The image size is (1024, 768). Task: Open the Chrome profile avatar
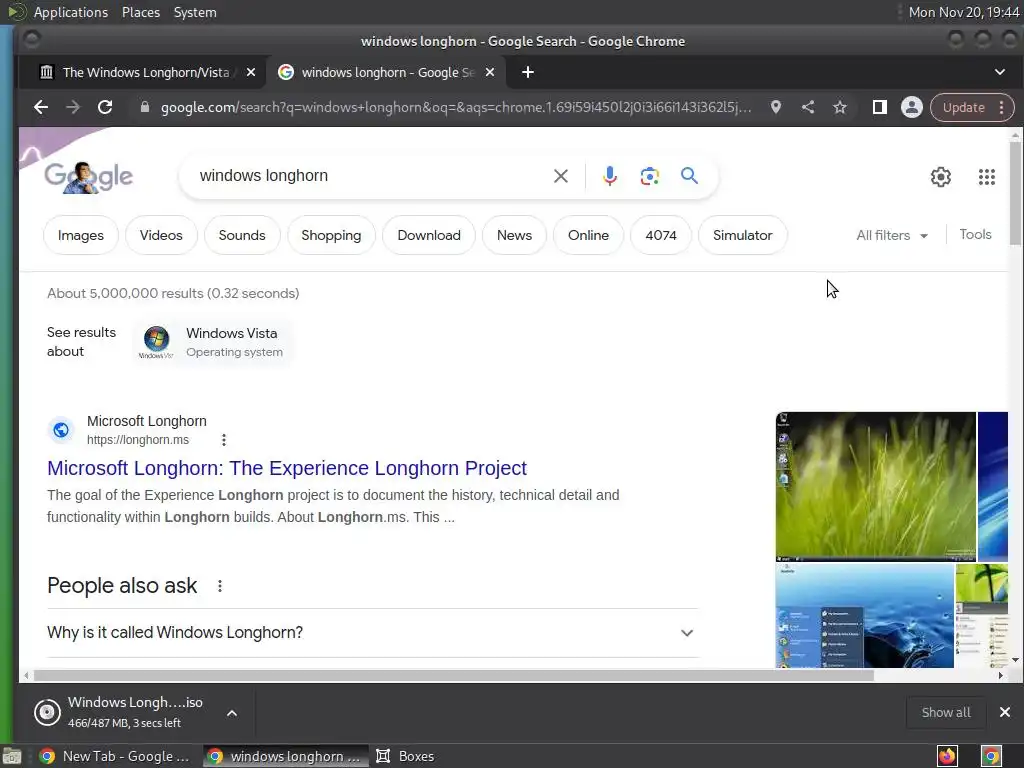tap(911, 107)
